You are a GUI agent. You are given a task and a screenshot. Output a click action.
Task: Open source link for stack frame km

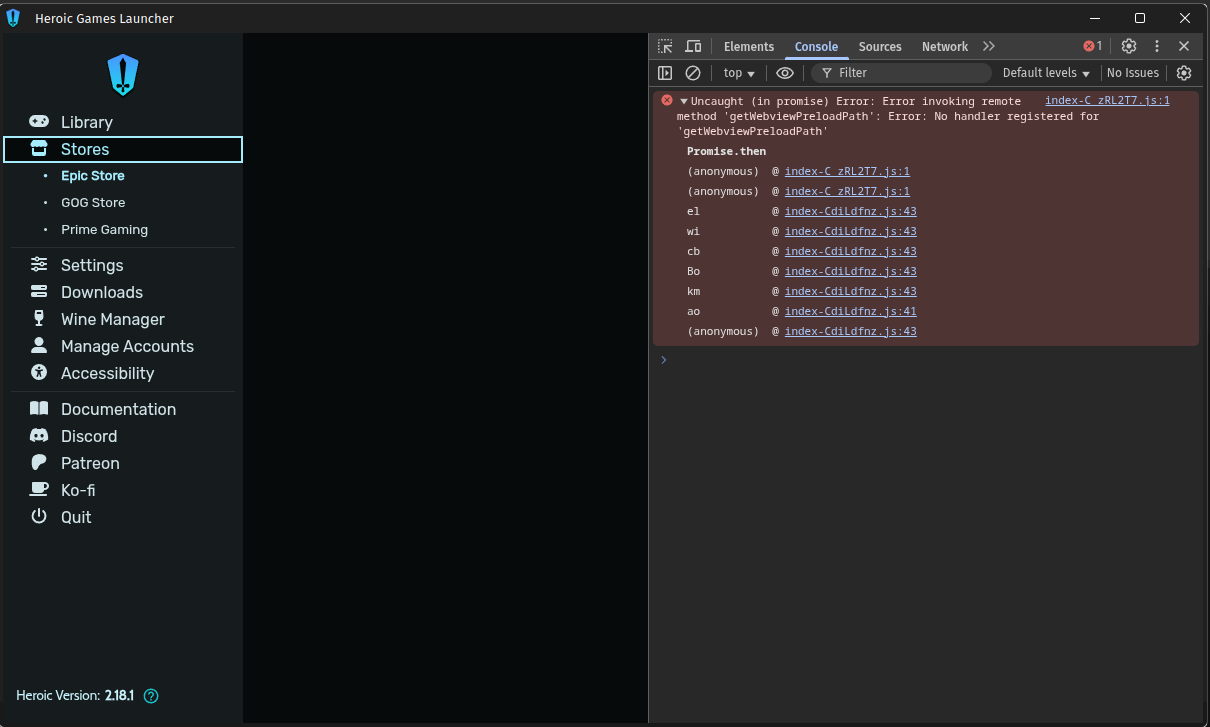[850, 291]
